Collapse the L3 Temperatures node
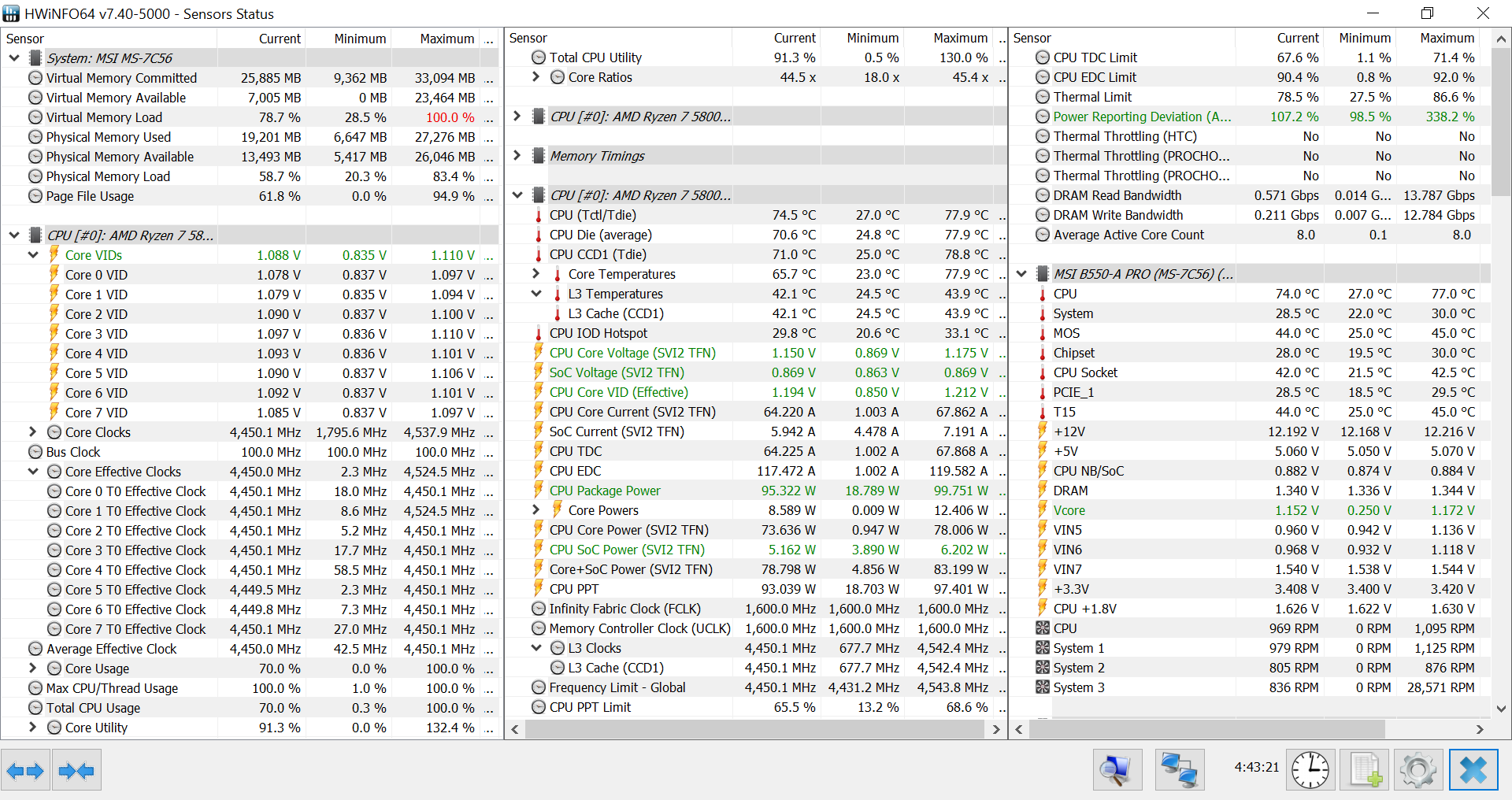 point(536,294)
